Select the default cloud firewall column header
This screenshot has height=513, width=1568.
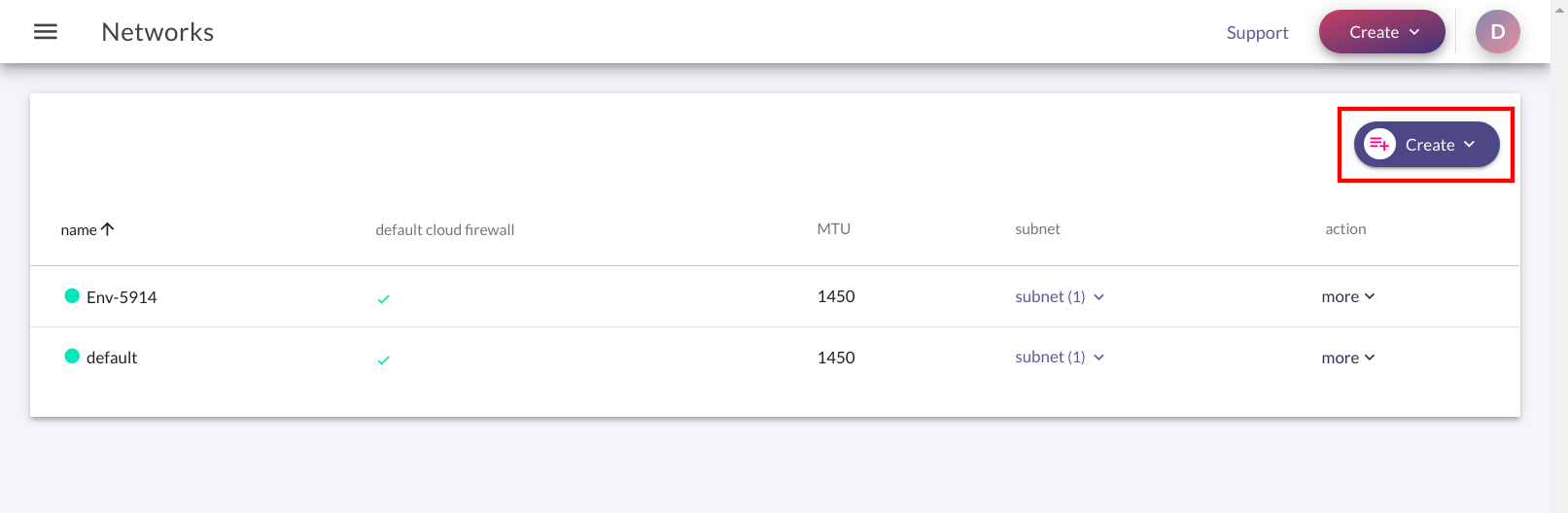pyautogui.click(x=445, y=229)
